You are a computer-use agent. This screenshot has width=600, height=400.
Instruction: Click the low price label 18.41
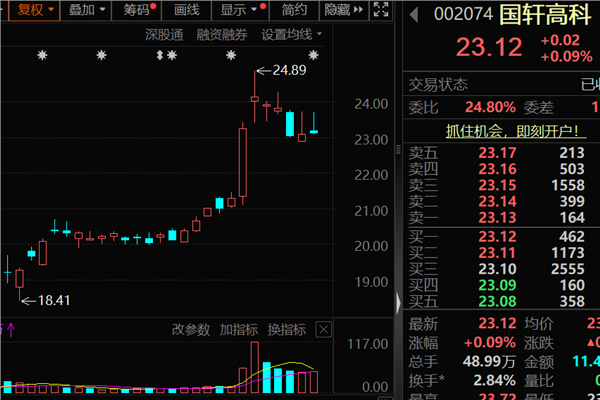tap(54, 301)
